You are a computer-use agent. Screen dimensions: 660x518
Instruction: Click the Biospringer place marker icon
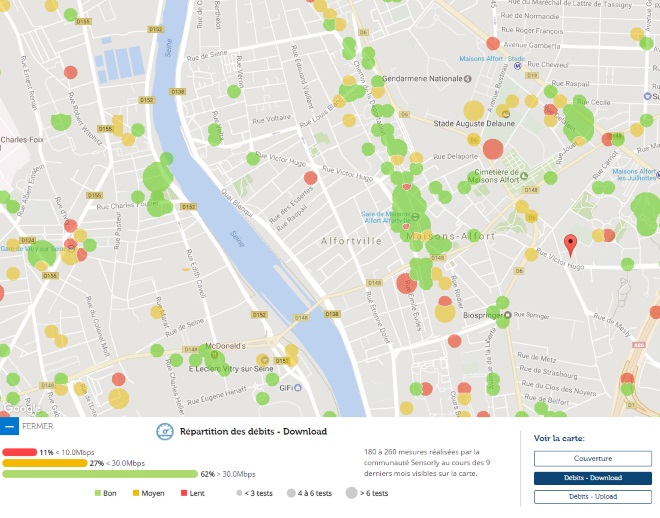(x=508, y=315)
